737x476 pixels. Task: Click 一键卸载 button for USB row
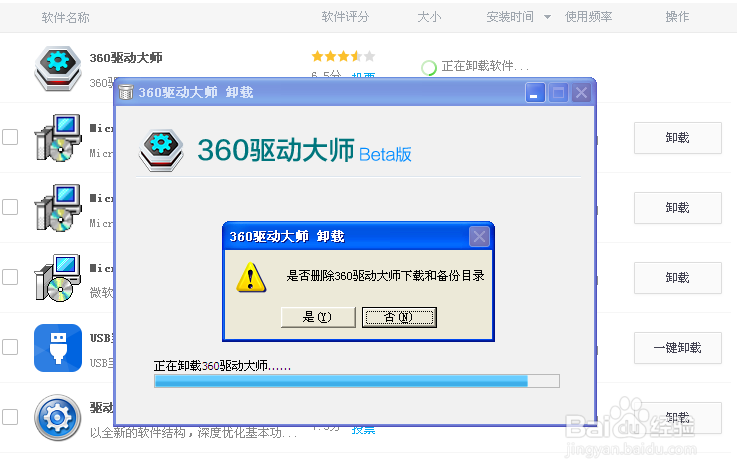tap(678, 348)
